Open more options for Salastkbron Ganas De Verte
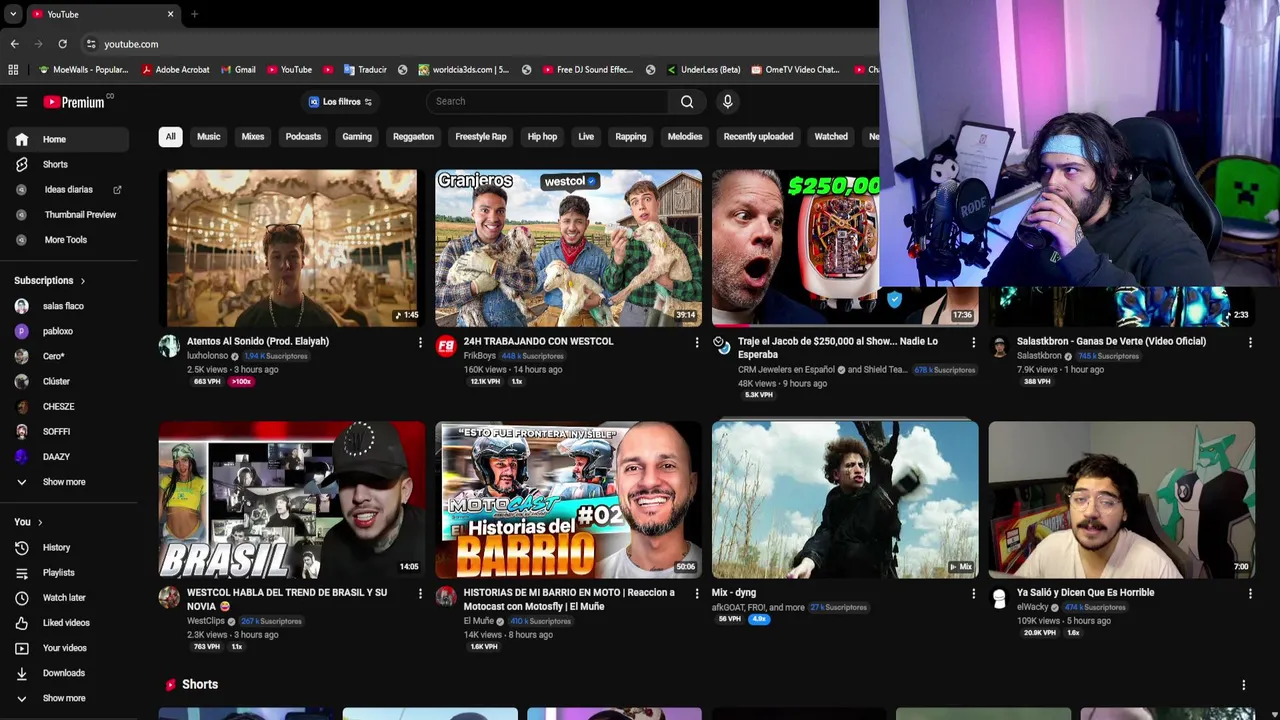Screen dimensions: 1280x720 pos(1250,342)
